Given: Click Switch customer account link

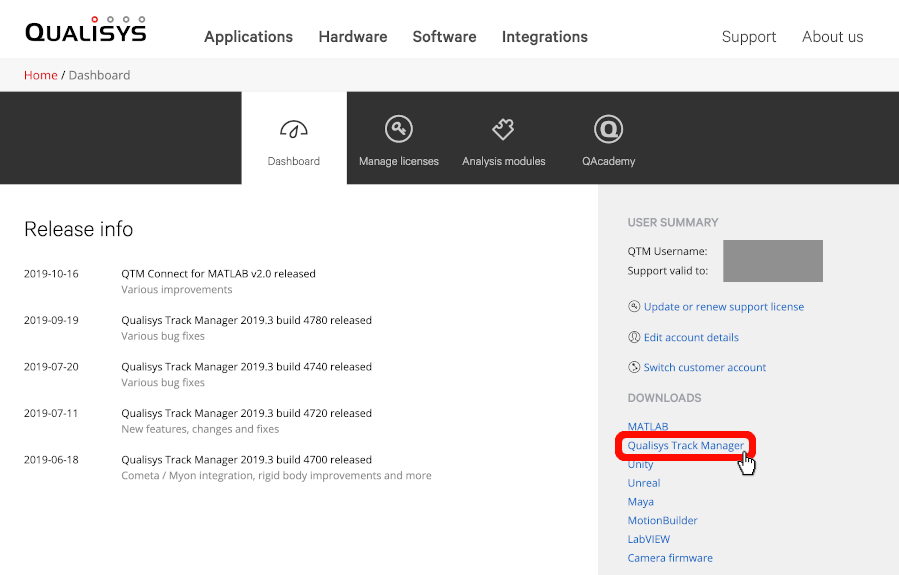Looking at the screenshot, I should 705,367.
